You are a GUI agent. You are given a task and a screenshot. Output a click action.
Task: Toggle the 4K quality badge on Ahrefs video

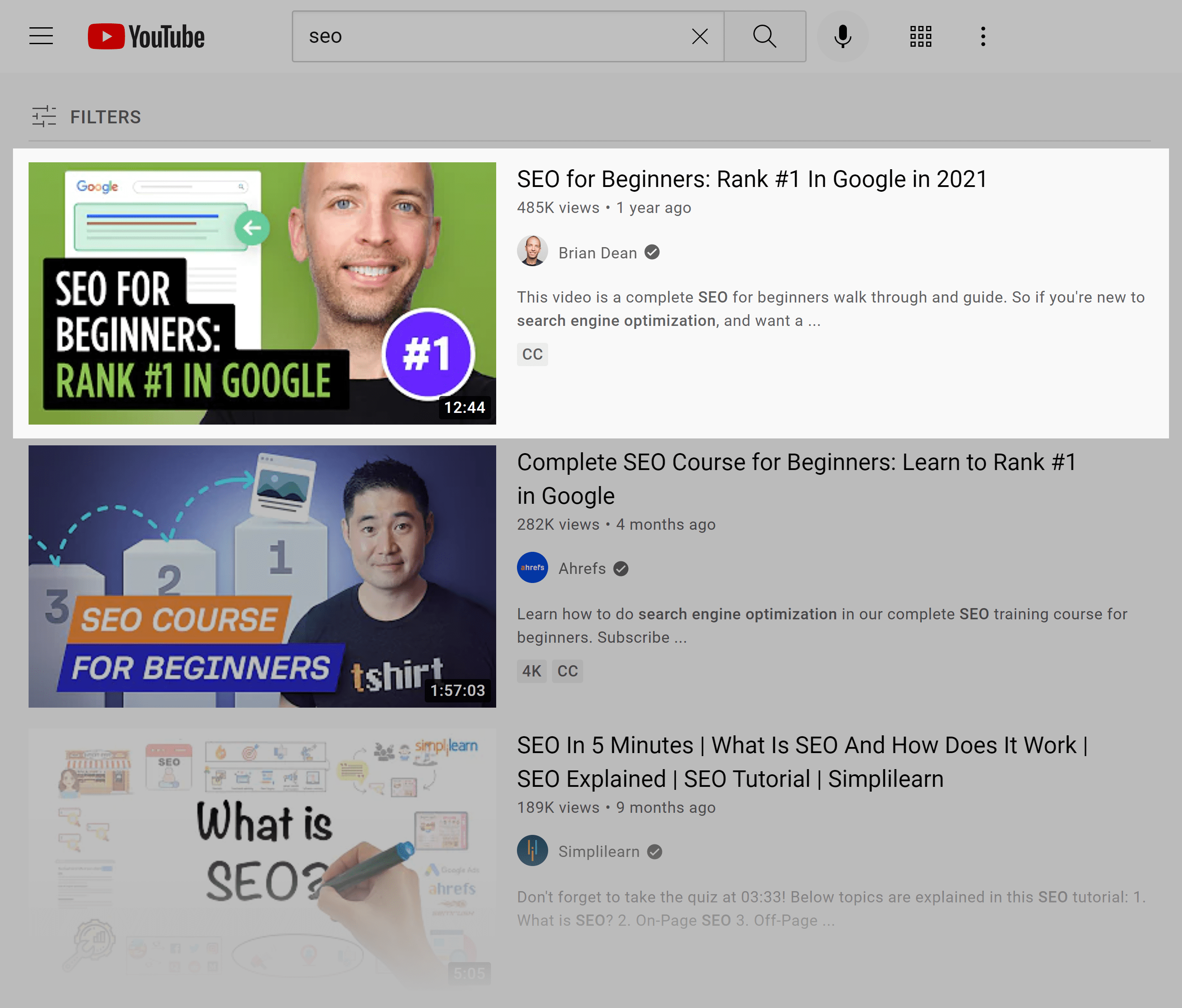point(532,670)
